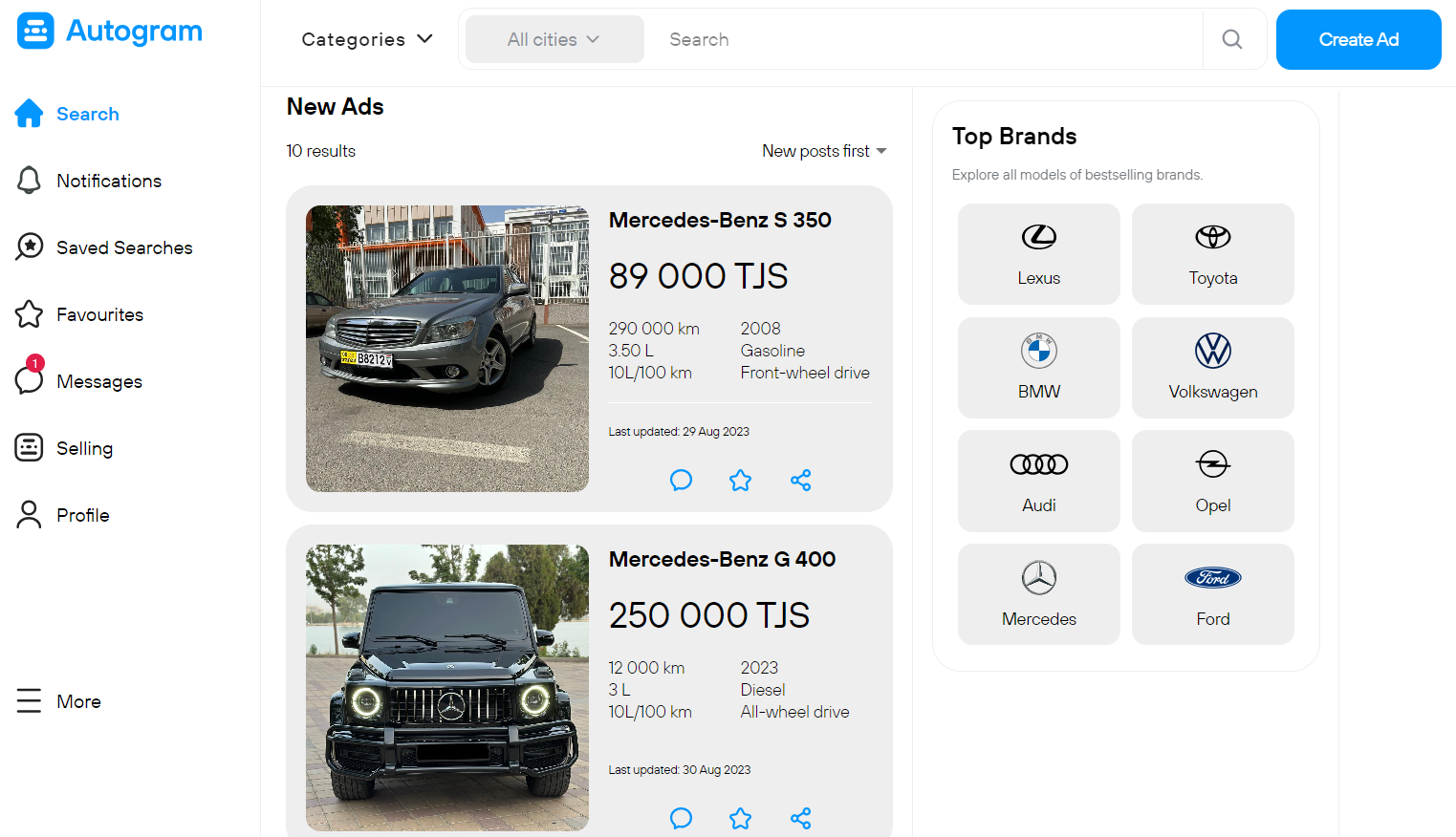Click the More label in sidebar

tap(78, 701)
